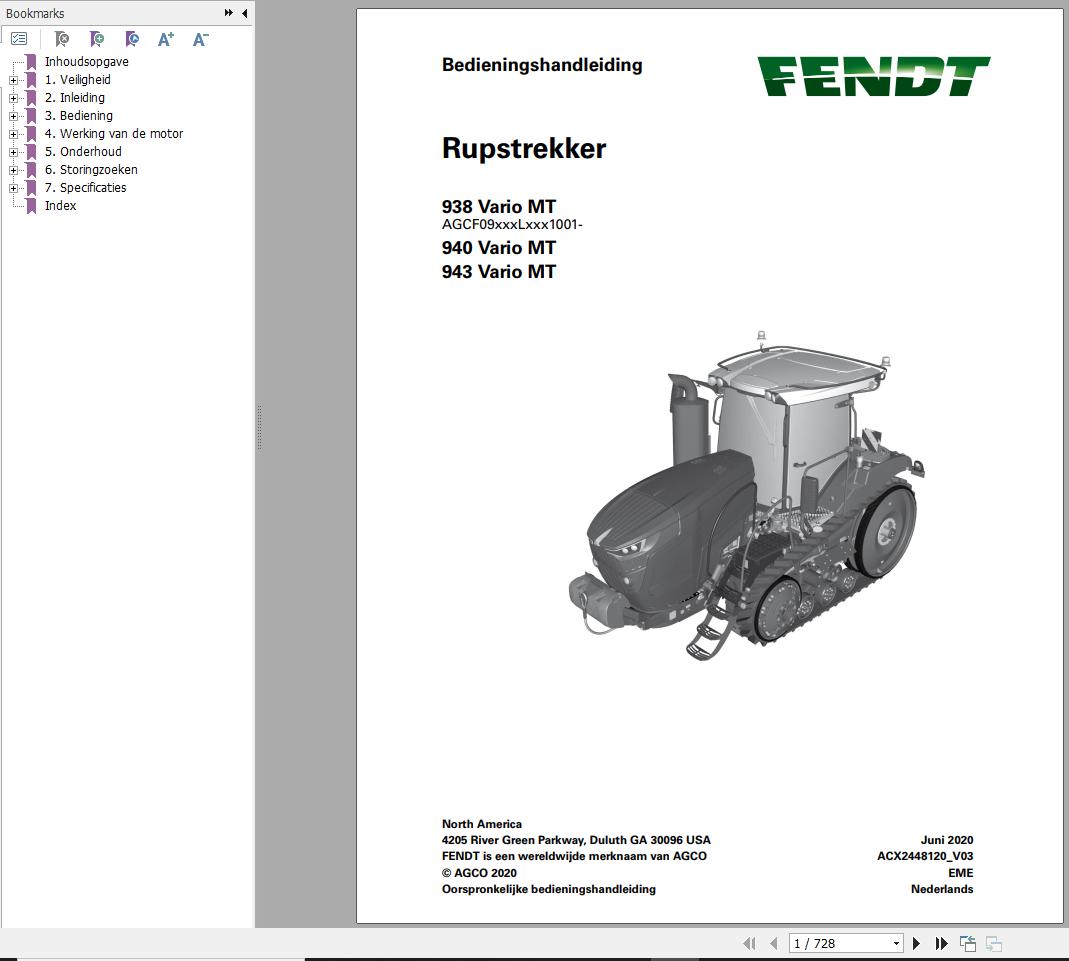Click the Bedieningshandleiding title text
This screenshot has width=1069, height=961.
[x=542, y=65]
